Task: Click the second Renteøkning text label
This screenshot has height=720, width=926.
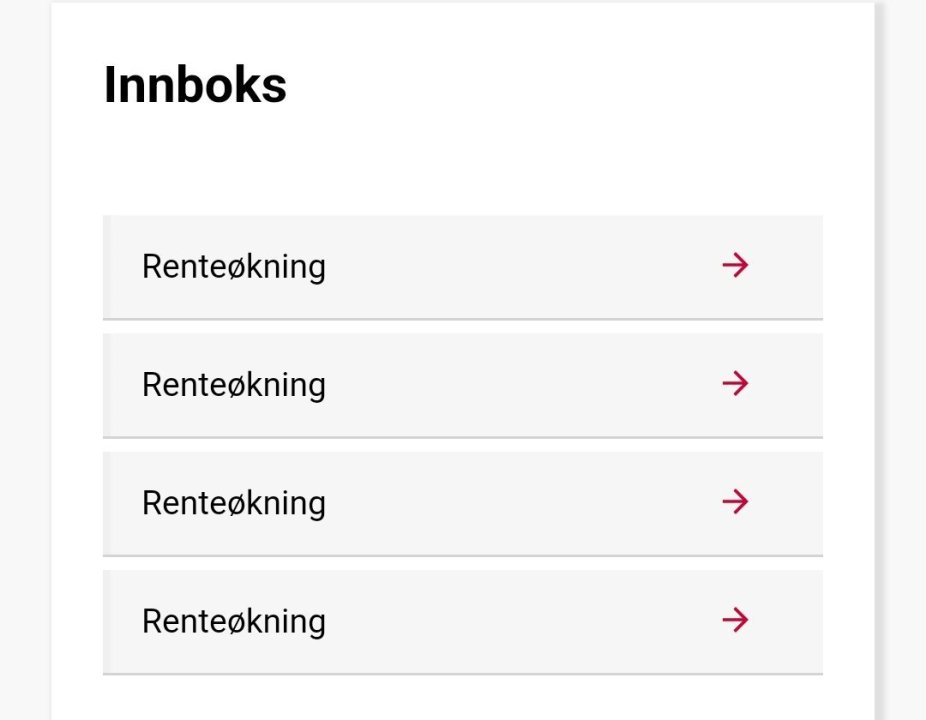Action: click(234, 385)
